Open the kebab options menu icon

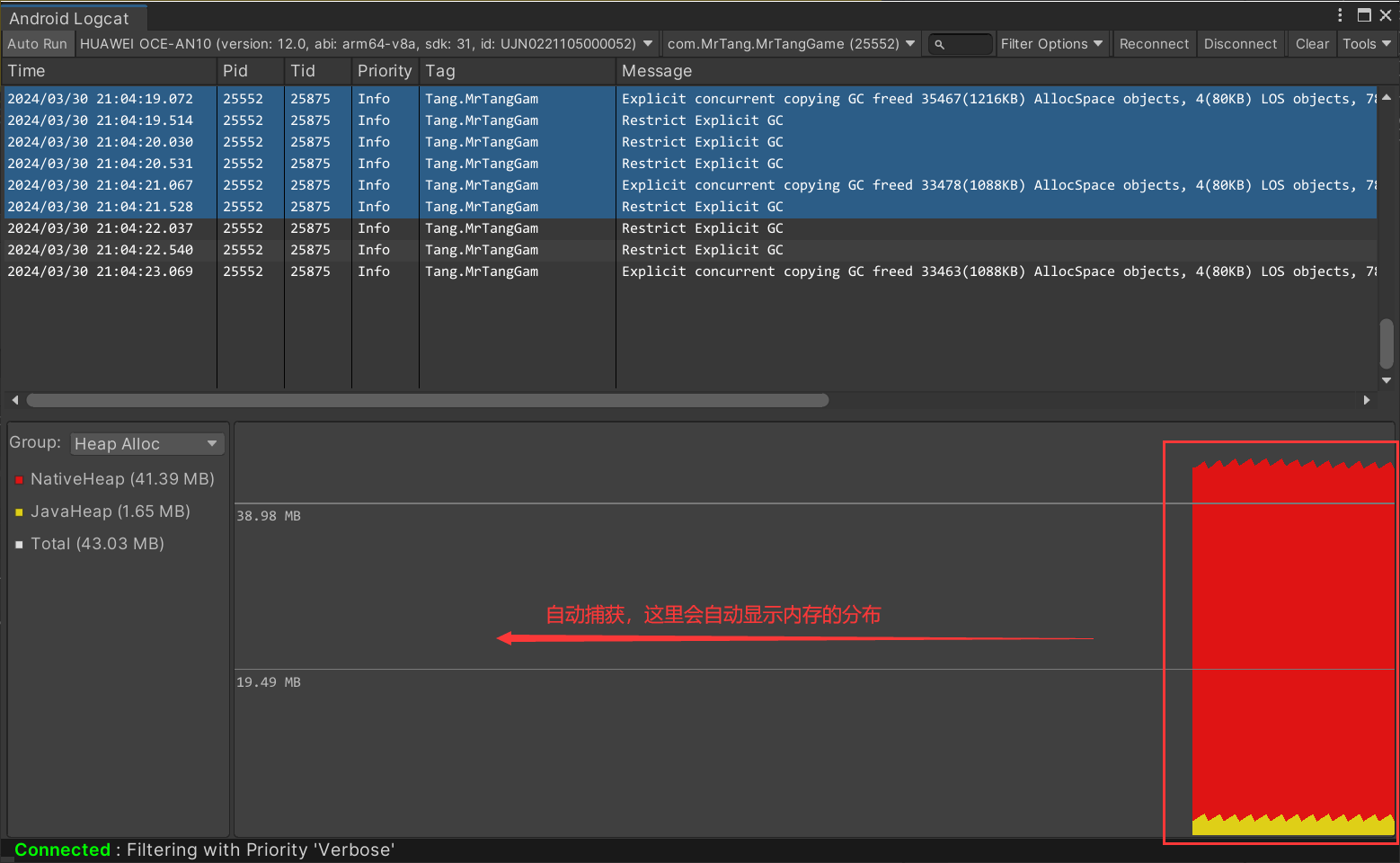pyautogui.click(x=1340, y=15)
